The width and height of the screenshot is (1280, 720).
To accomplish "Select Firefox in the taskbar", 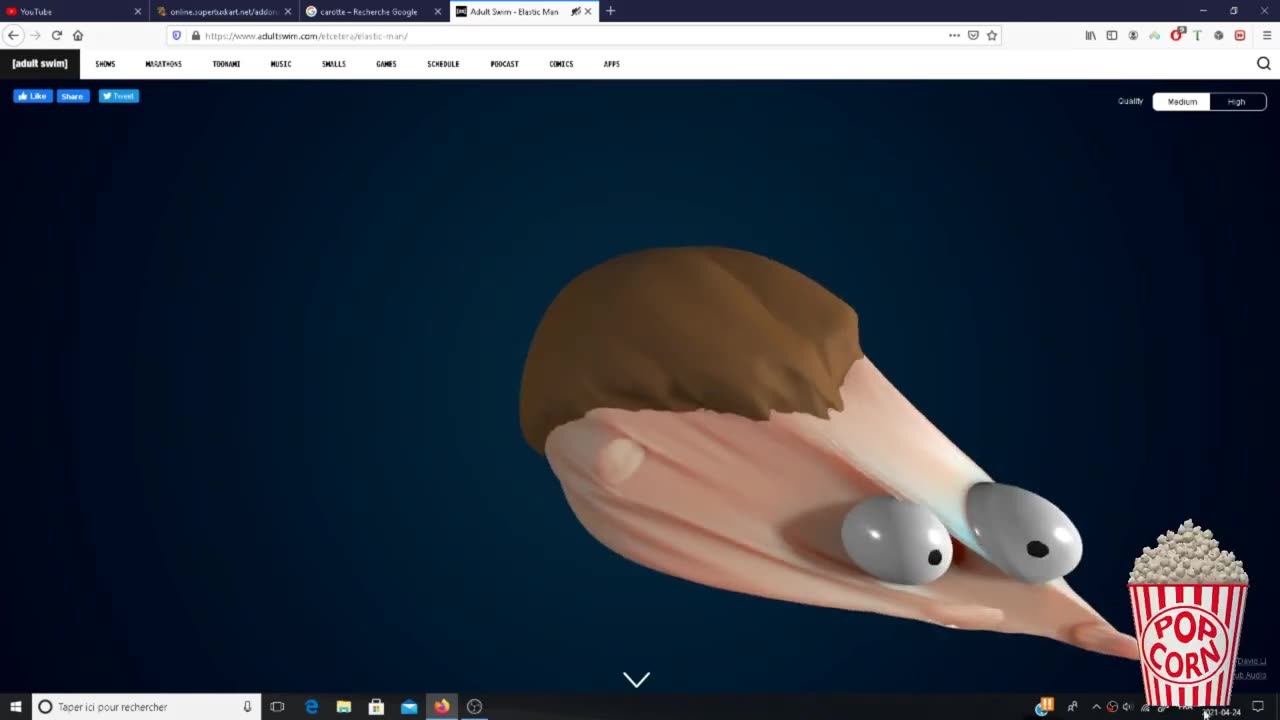I will point(441,707).
